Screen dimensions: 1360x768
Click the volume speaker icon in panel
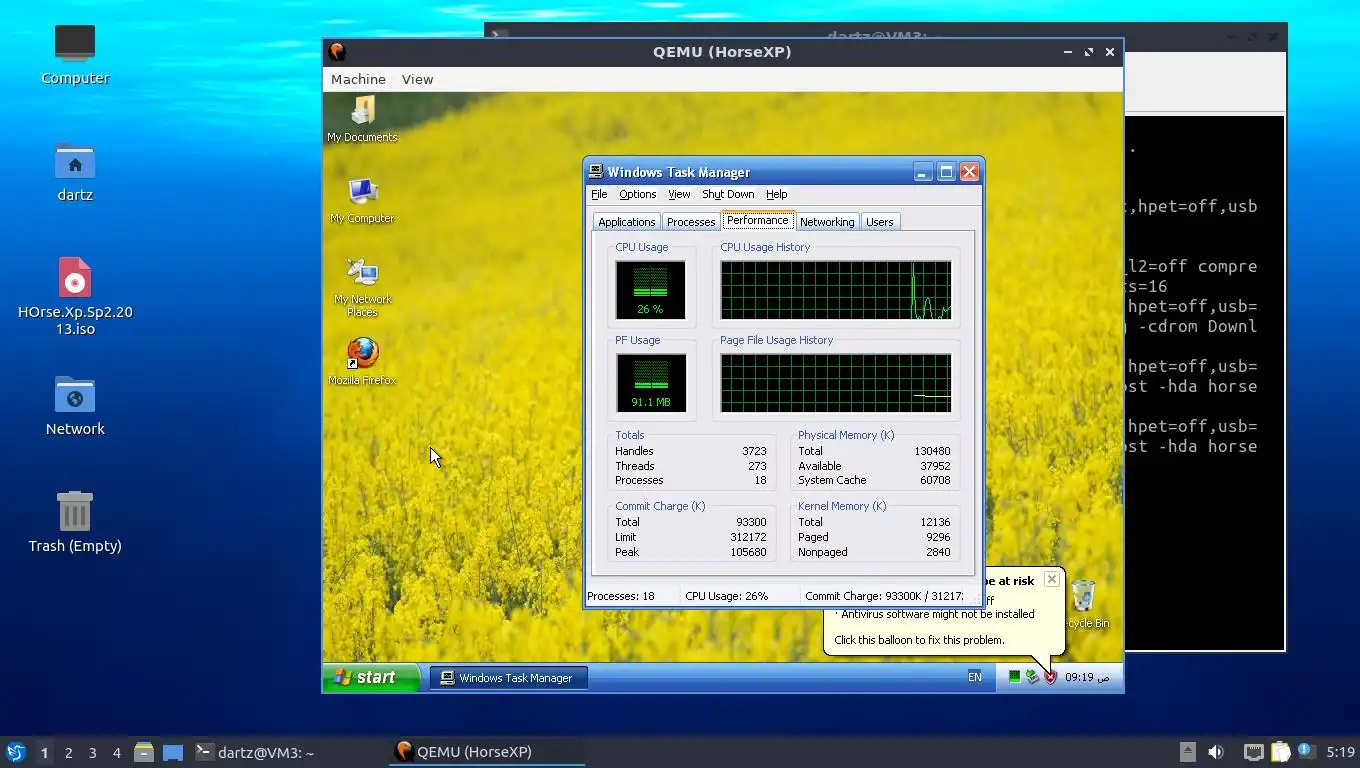pyautogui.click(x=1216, y=752)
